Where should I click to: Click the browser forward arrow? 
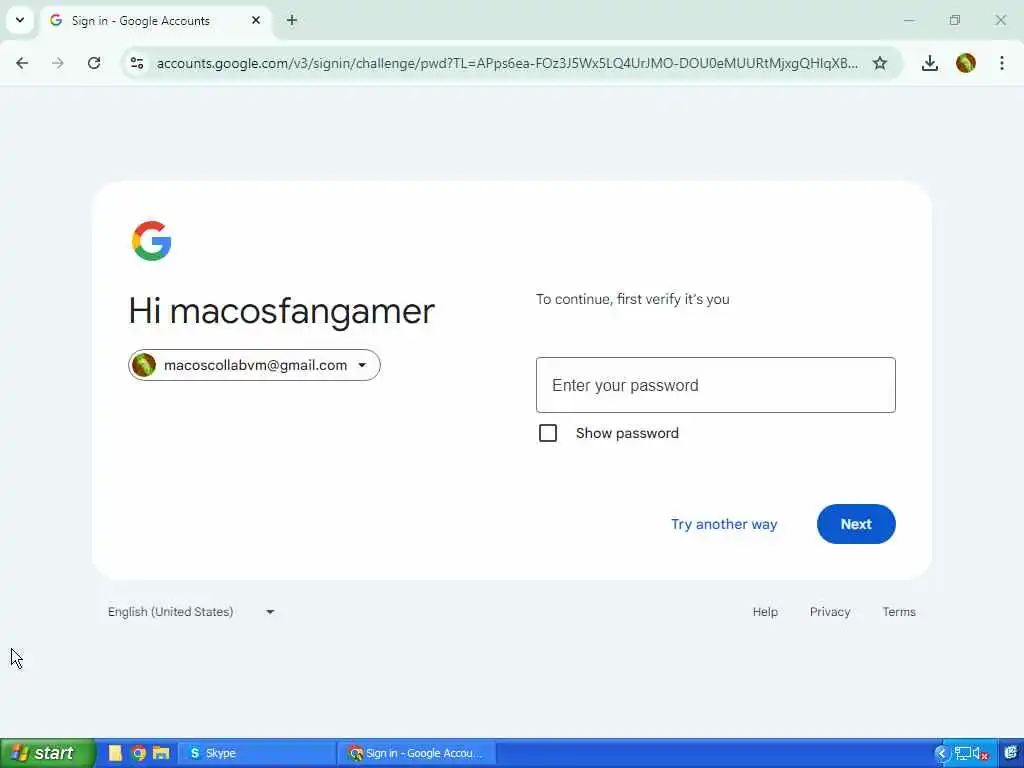point(58,63)
